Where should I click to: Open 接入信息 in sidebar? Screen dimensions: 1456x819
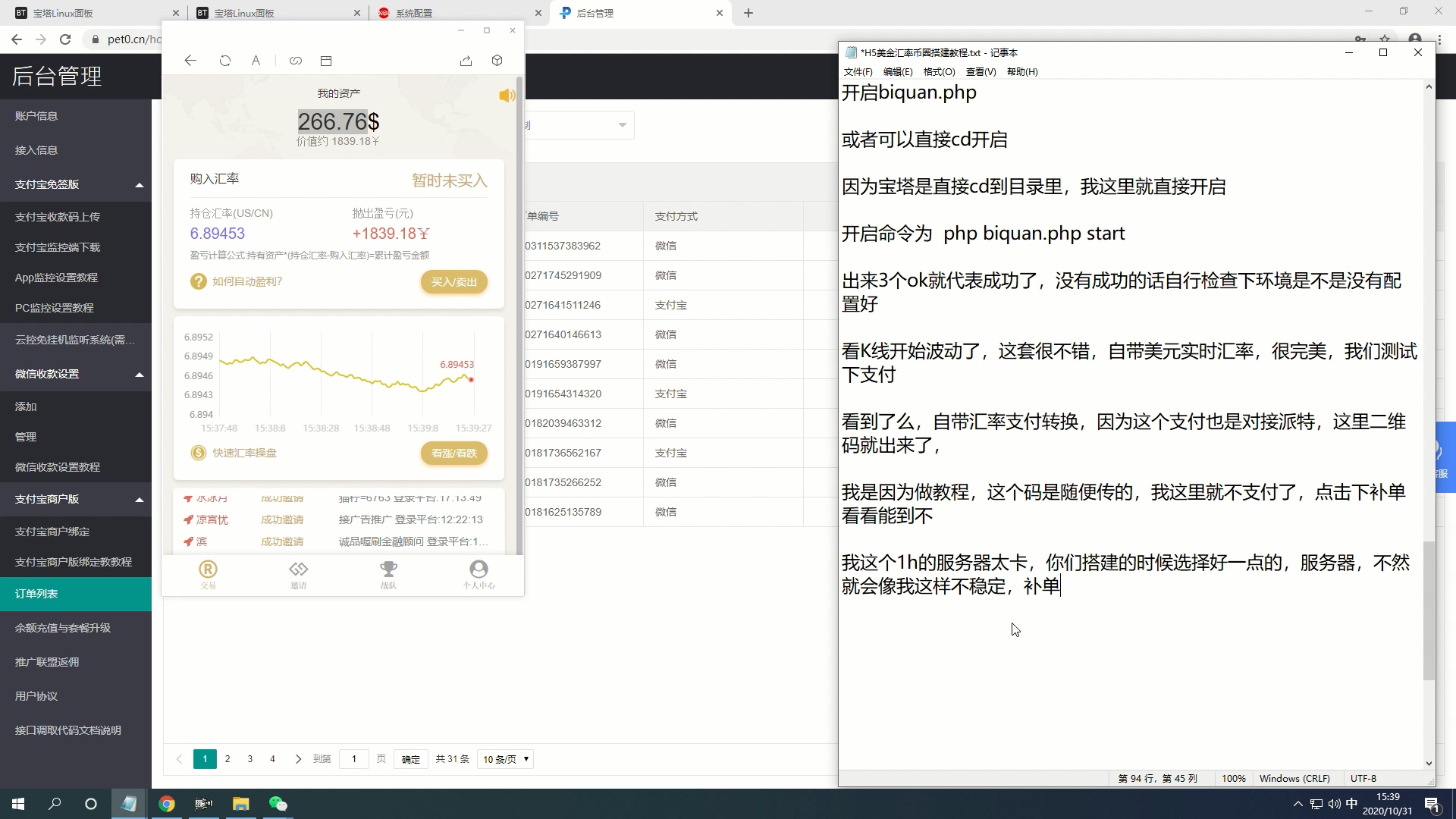tap(76, 150)
